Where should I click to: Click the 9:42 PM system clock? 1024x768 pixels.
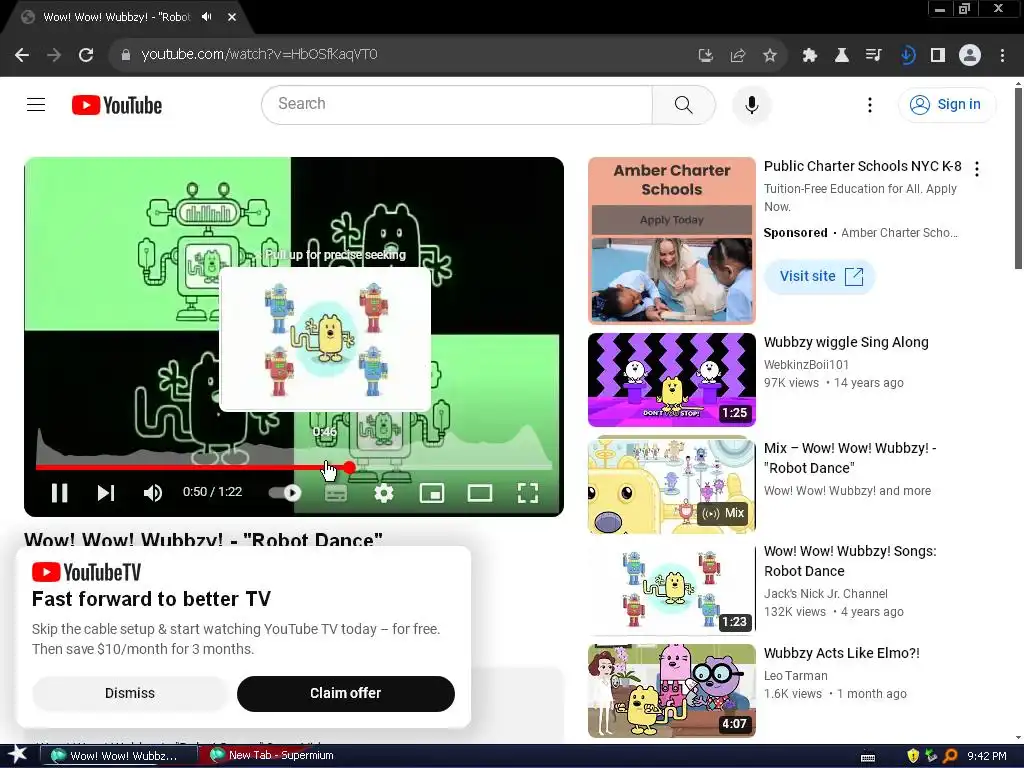[987, 756]
